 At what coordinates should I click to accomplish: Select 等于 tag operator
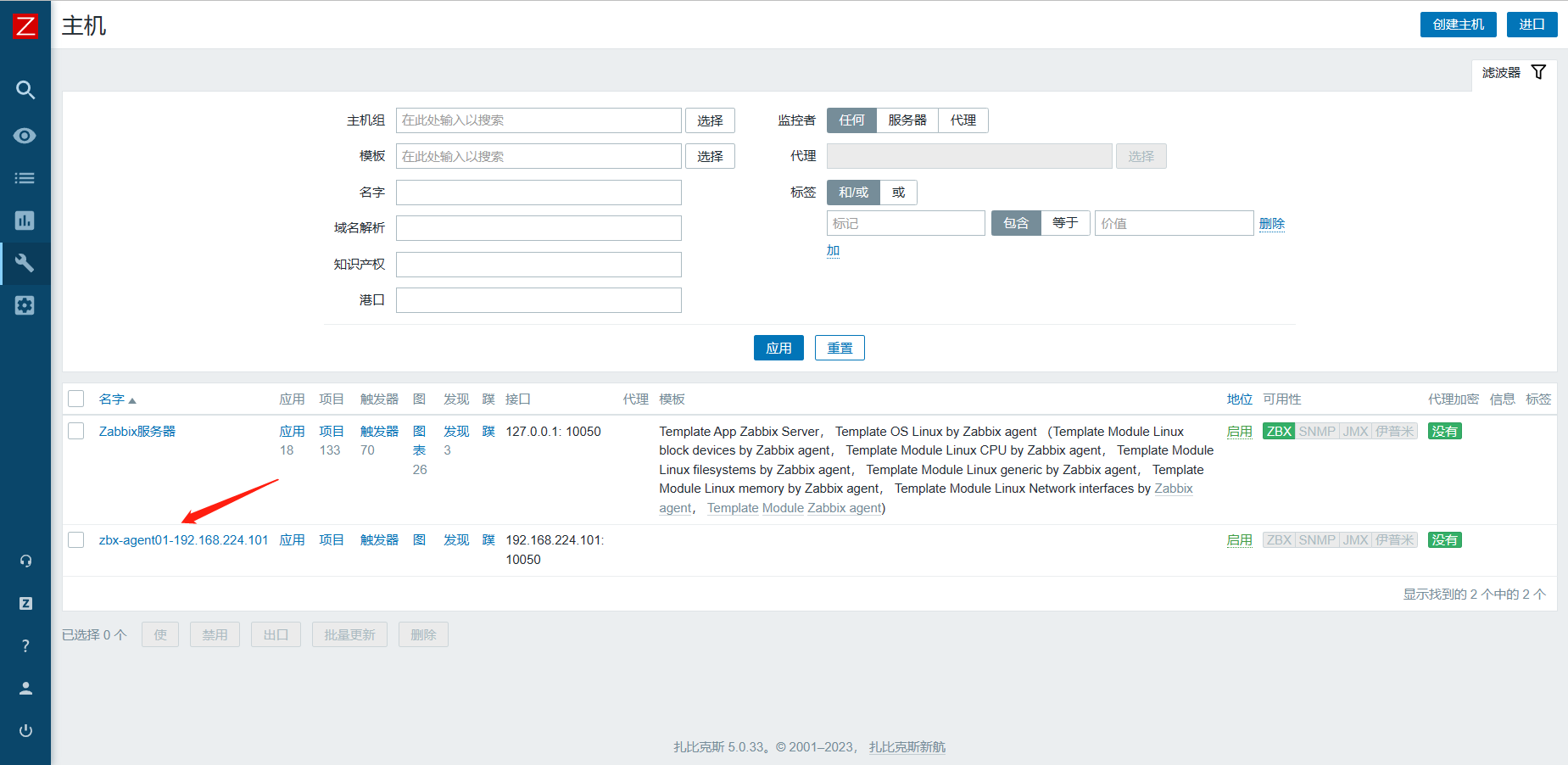(1065, 223)
